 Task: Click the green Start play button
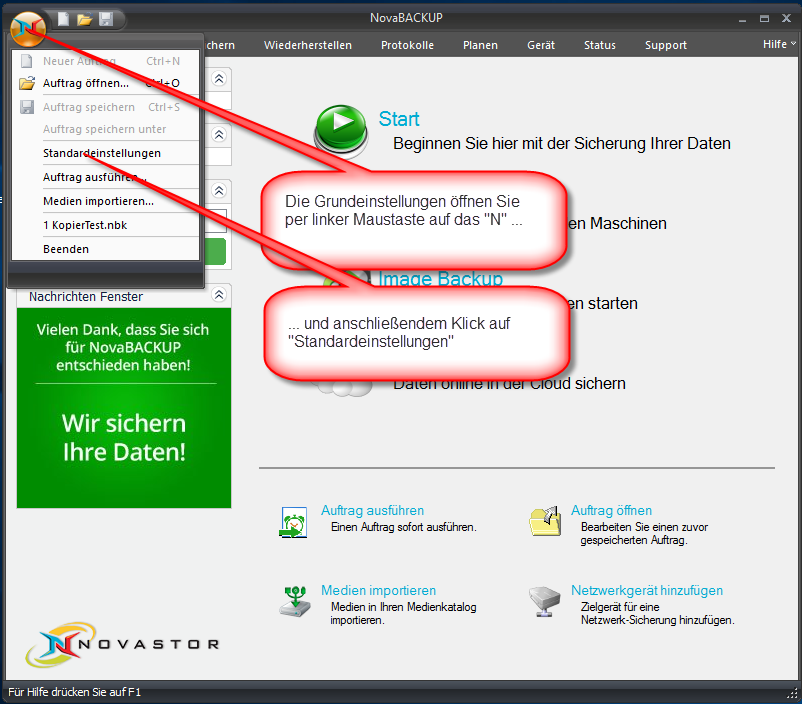click(x=341, y=128)
